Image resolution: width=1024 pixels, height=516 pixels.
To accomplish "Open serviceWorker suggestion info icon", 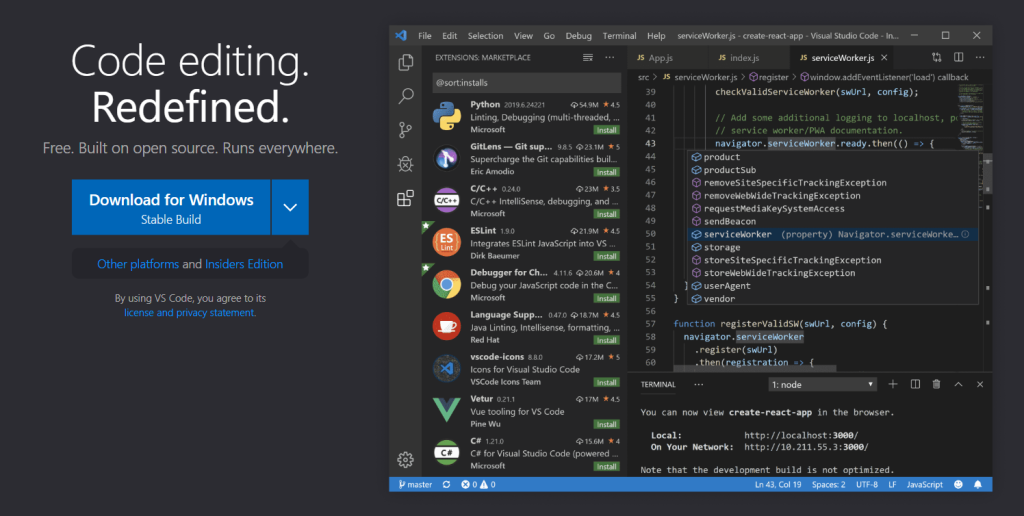I will pos(965,234).
